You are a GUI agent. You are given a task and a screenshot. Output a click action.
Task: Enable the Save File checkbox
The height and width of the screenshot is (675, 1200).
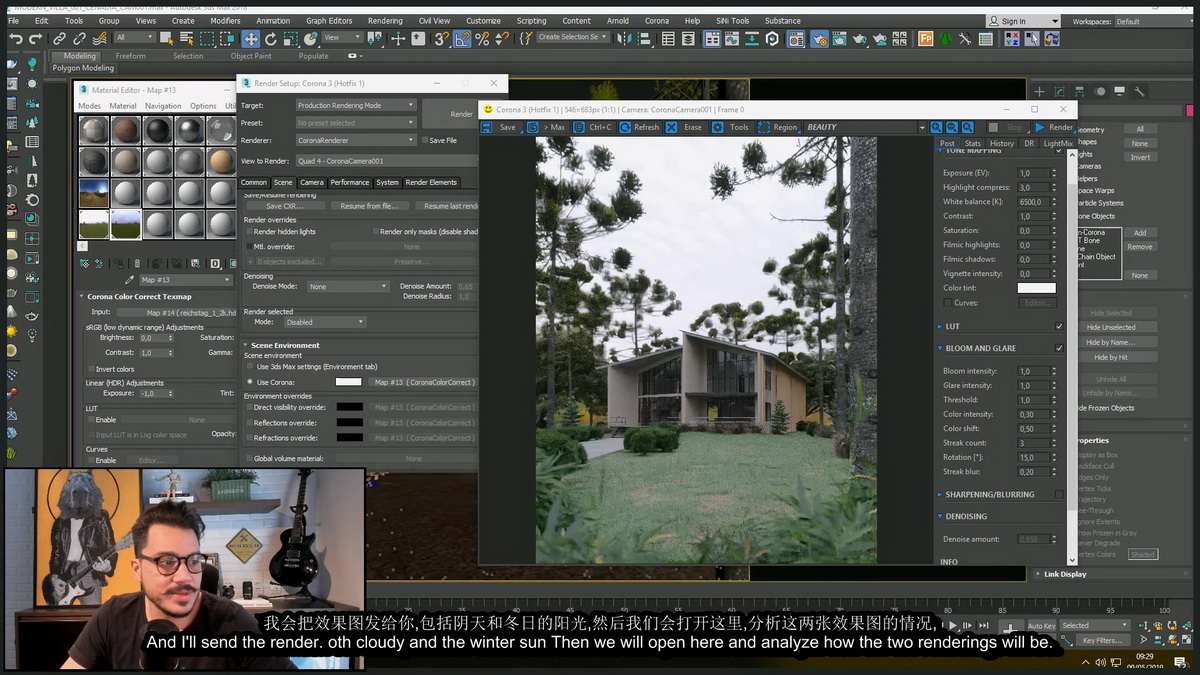[425, 140]
